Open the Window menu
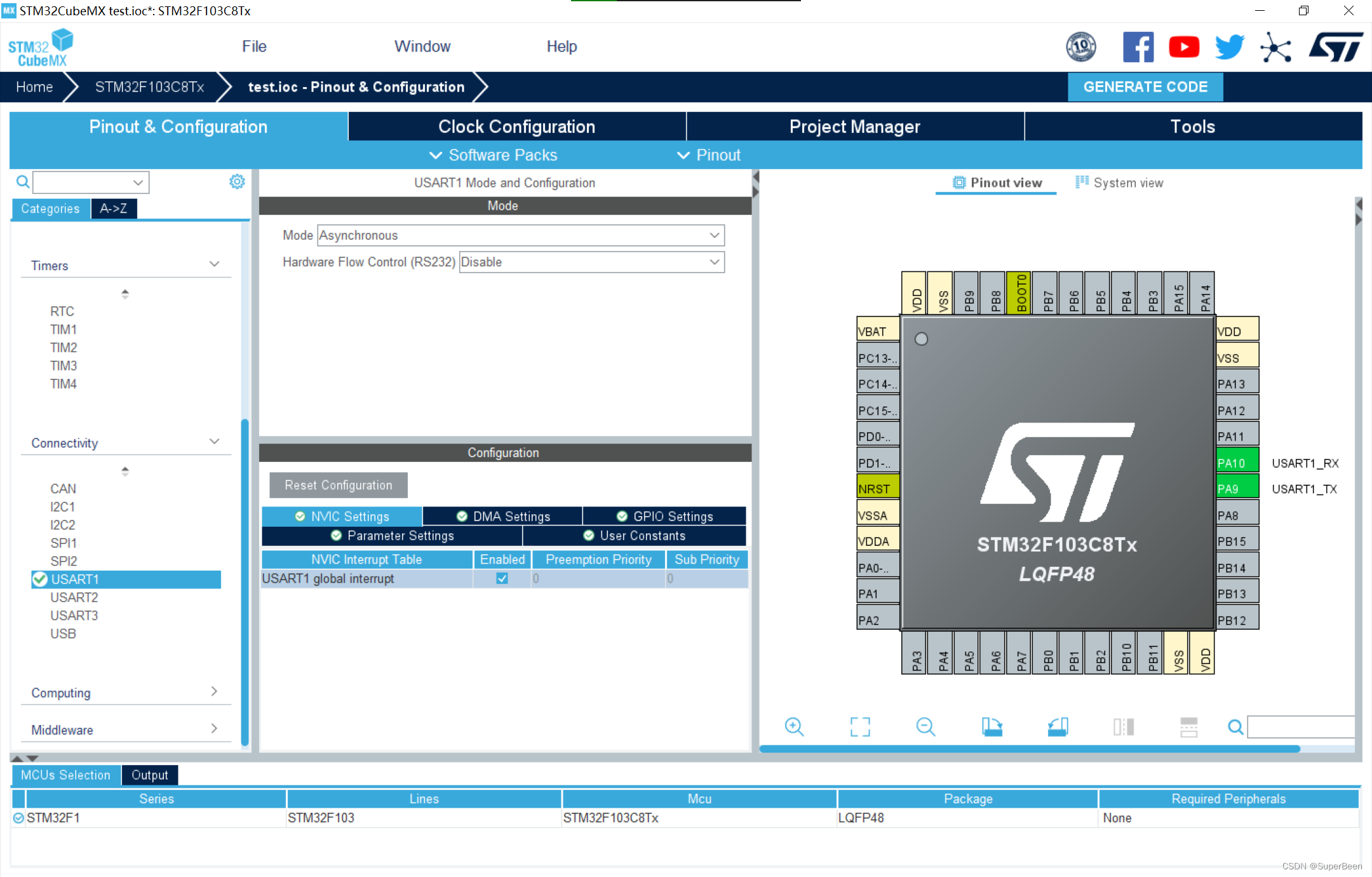Image resolution: width=1372 pixels, height=877 pixels. 422,46
